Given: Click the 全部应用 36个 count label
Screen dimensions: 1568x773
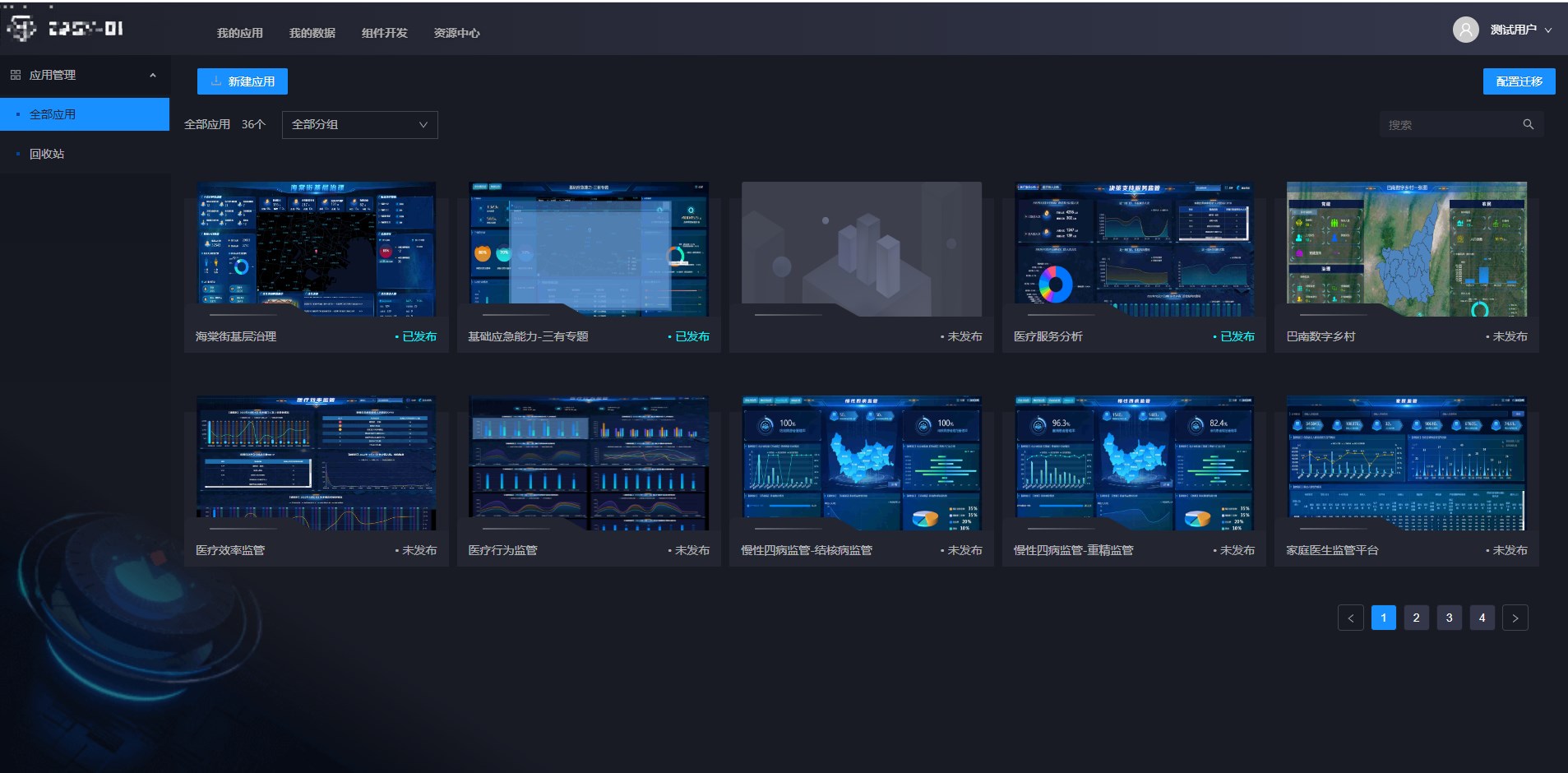Looking at the screenshot, I should click(224, 124).
